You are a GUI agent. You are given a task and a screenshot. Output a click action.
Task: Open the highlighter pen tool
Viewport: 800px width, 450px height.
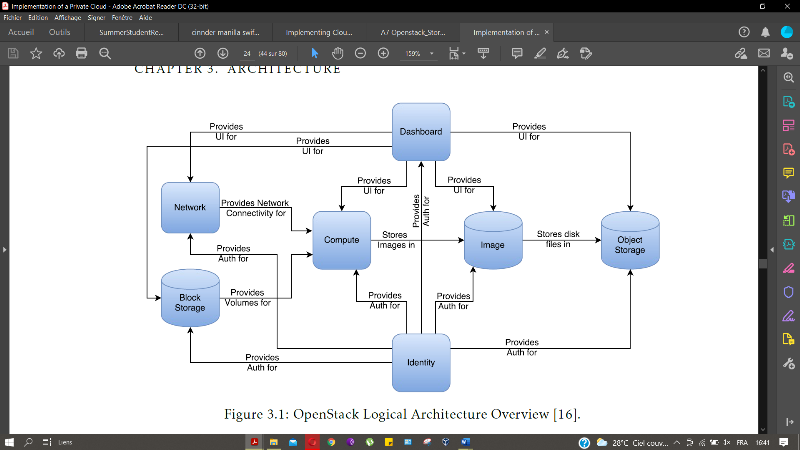[x=541, y=53]
